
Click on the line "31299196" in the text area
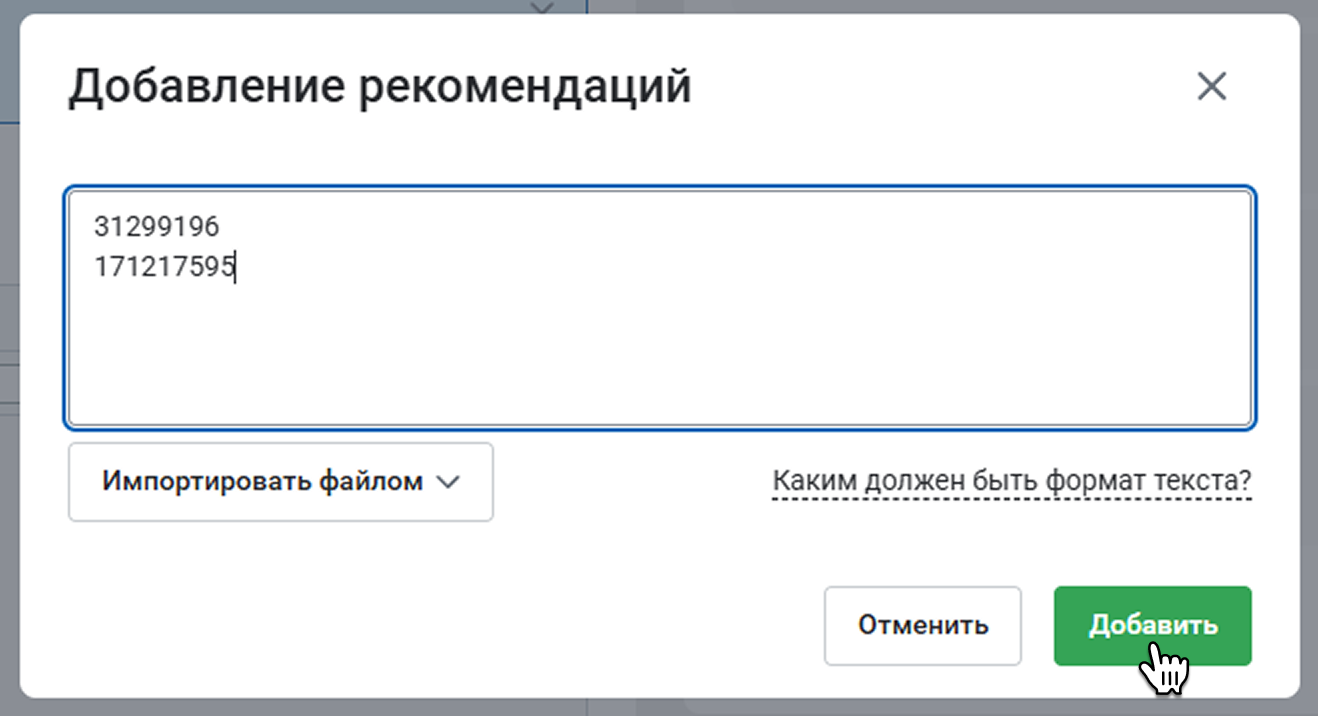156,227
